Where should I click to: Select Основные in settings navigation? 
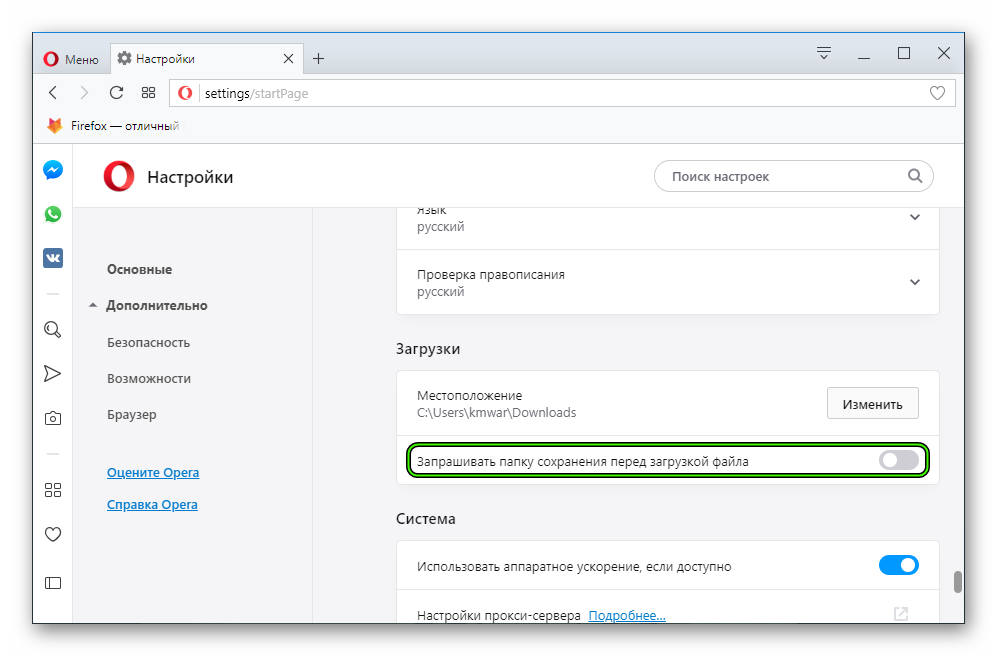click(x=139, y=270)
